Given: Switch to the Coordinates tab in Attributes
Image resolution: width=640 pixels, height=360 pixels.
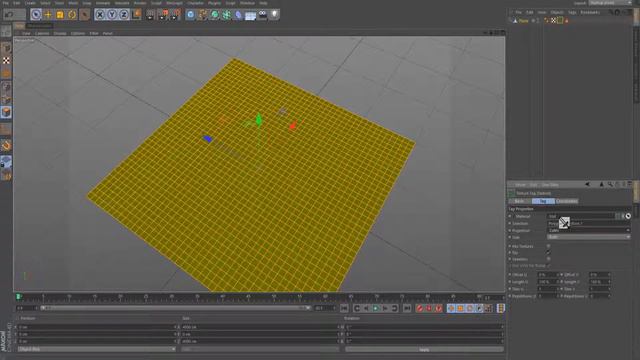Looking at the screenshot, I should click(x=567, y=201).
